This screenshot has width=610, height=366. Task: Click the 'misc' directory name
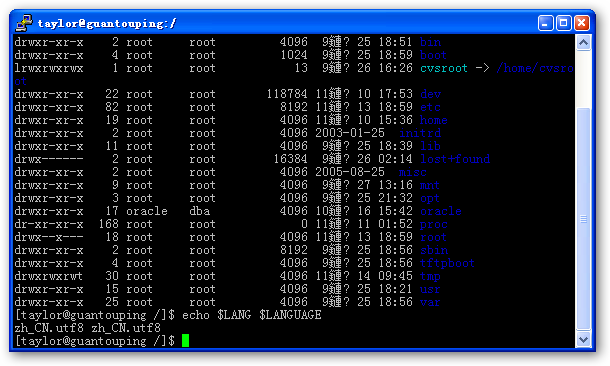412,172
